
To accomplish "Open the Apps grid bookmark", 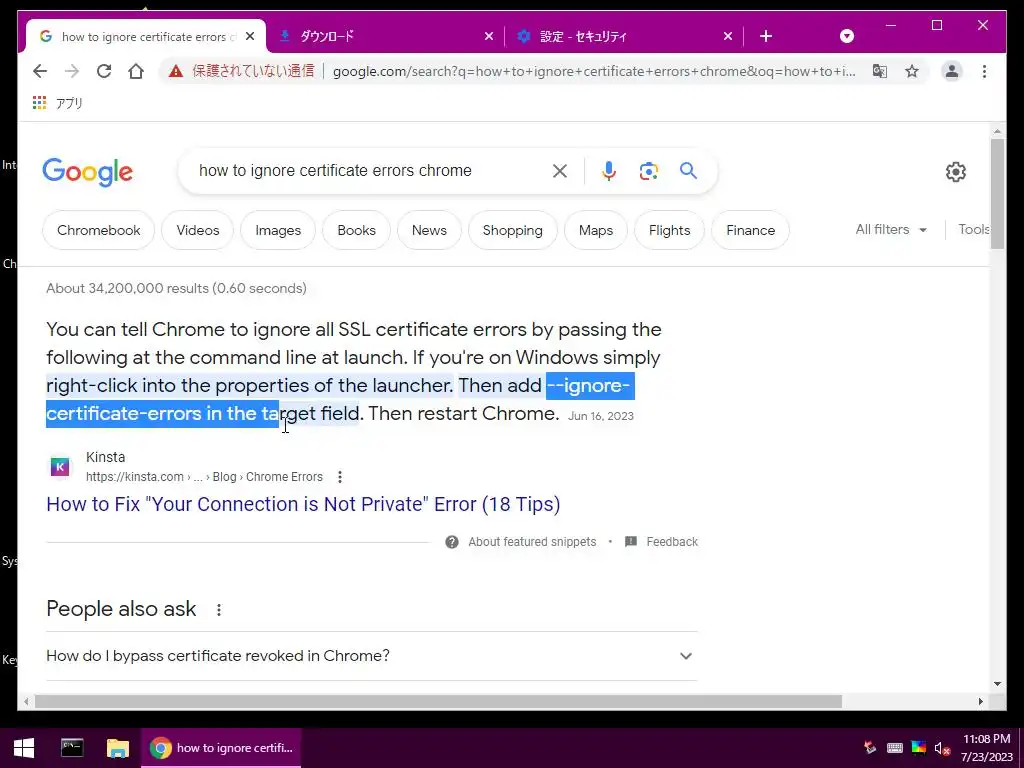I will click(x=57, y=103).
